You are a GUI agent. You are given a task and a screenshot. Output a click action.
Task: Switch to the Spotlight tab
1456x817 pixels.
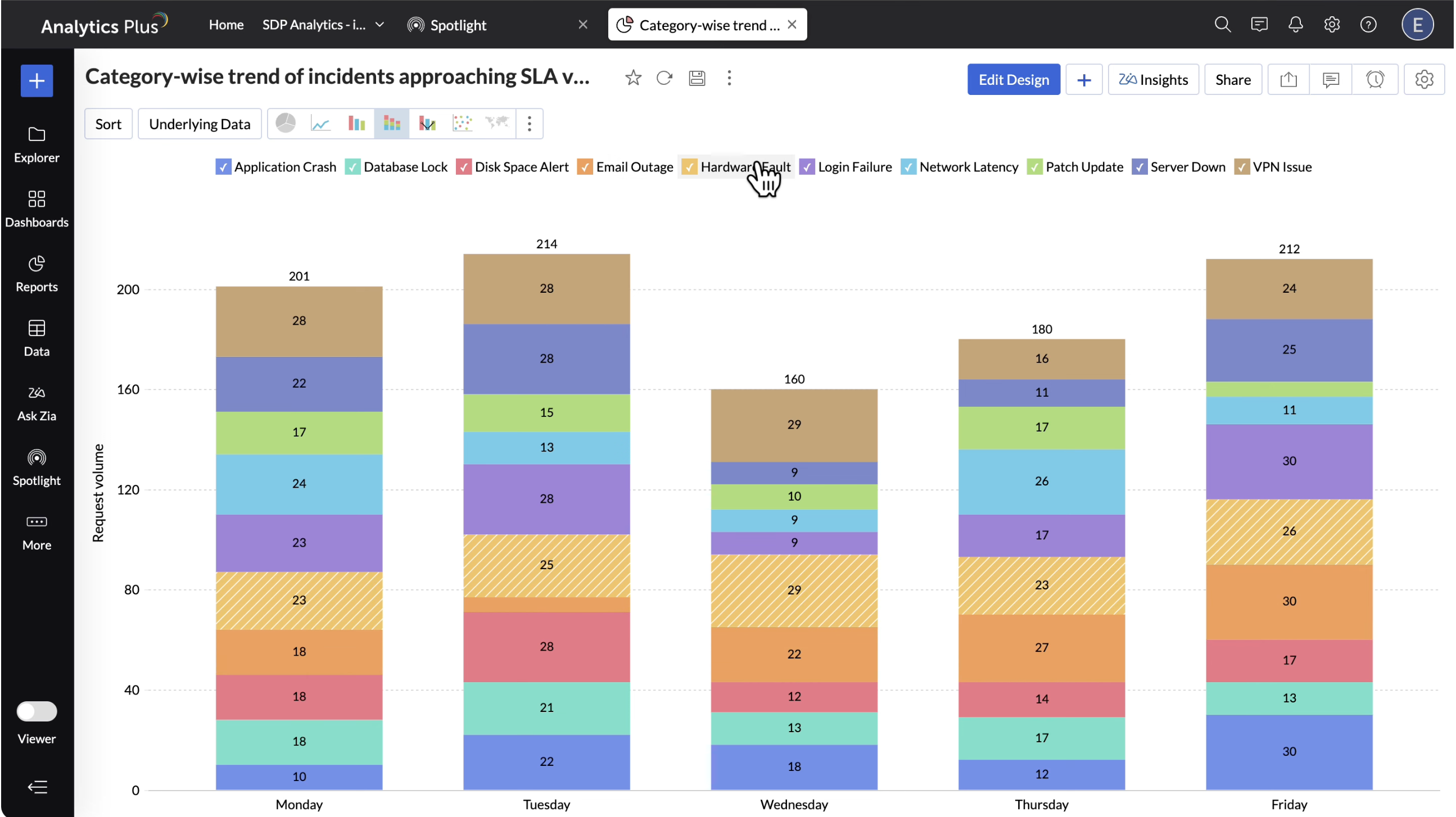point(458,25)
